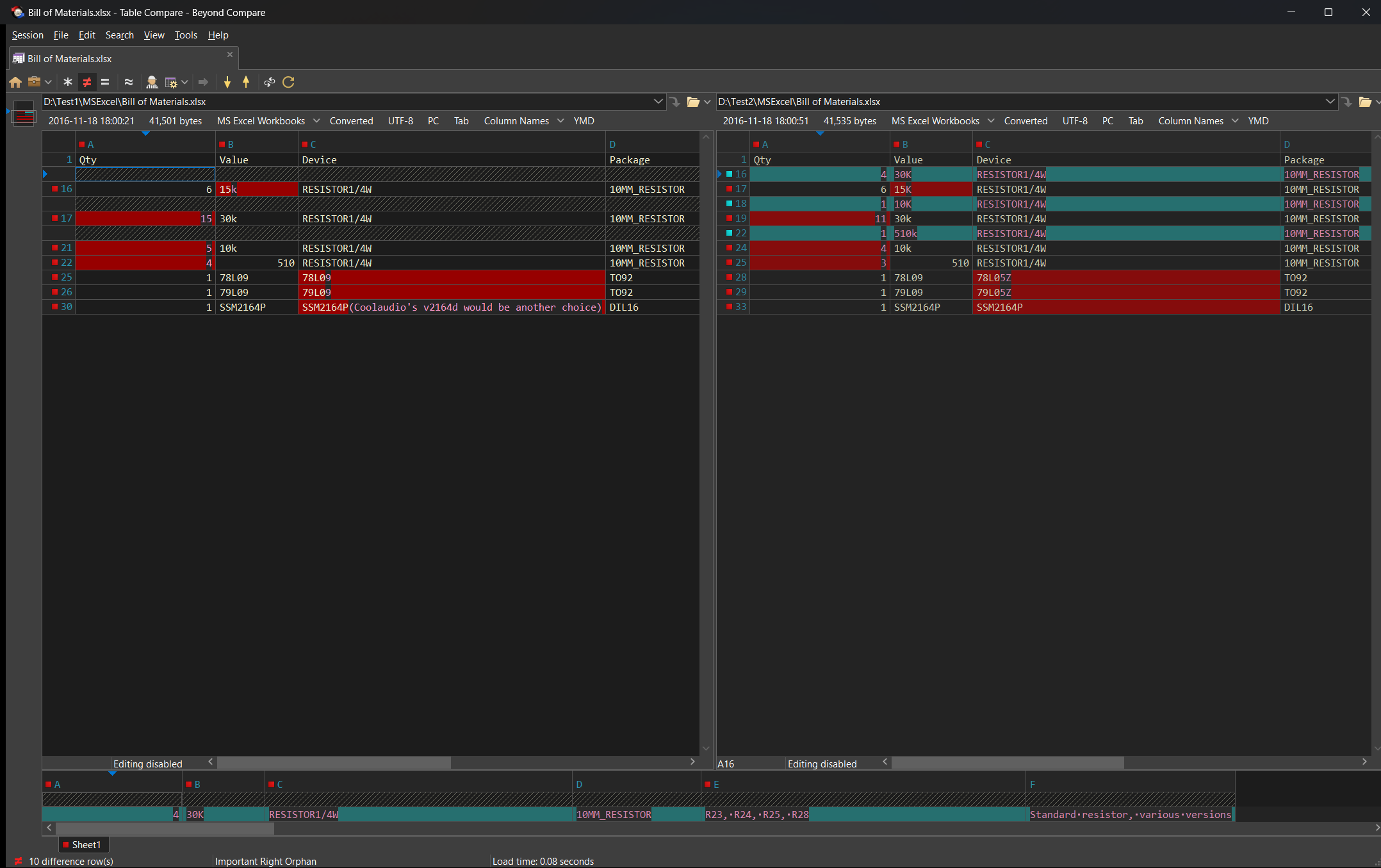Click the 10 difference row(s) status icon
Viewport: 1381px width, 868px height.
[x=18, y=861]
